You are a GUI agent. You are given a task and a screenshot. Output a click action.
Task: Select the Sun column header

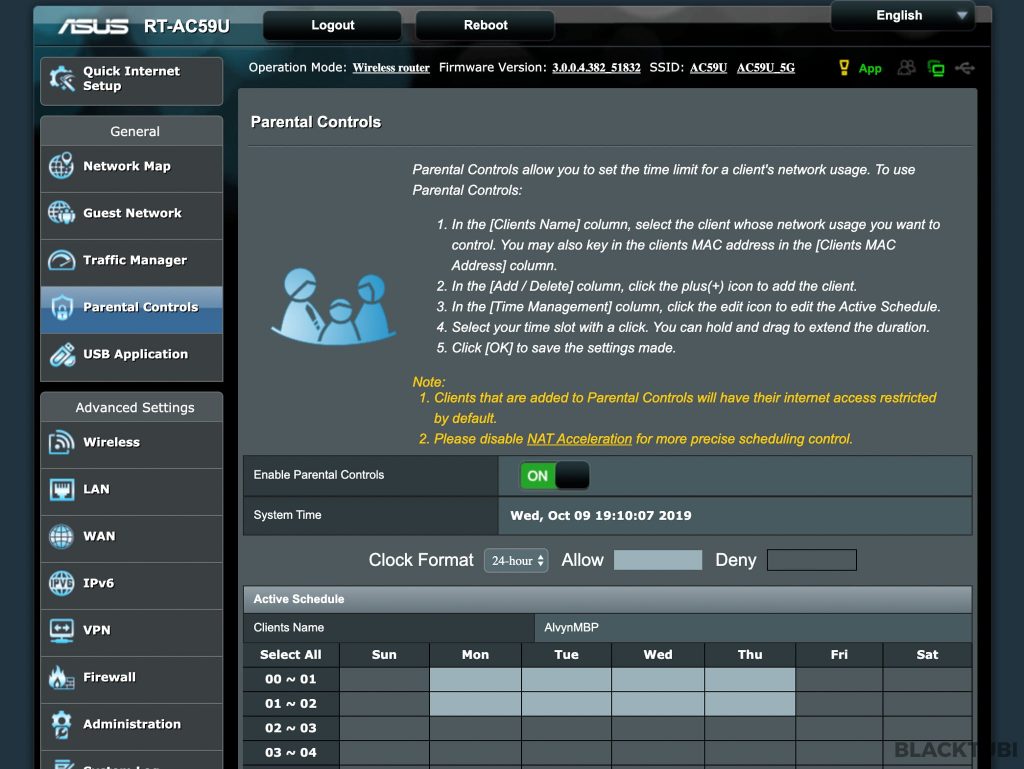(x=384, y=655)
